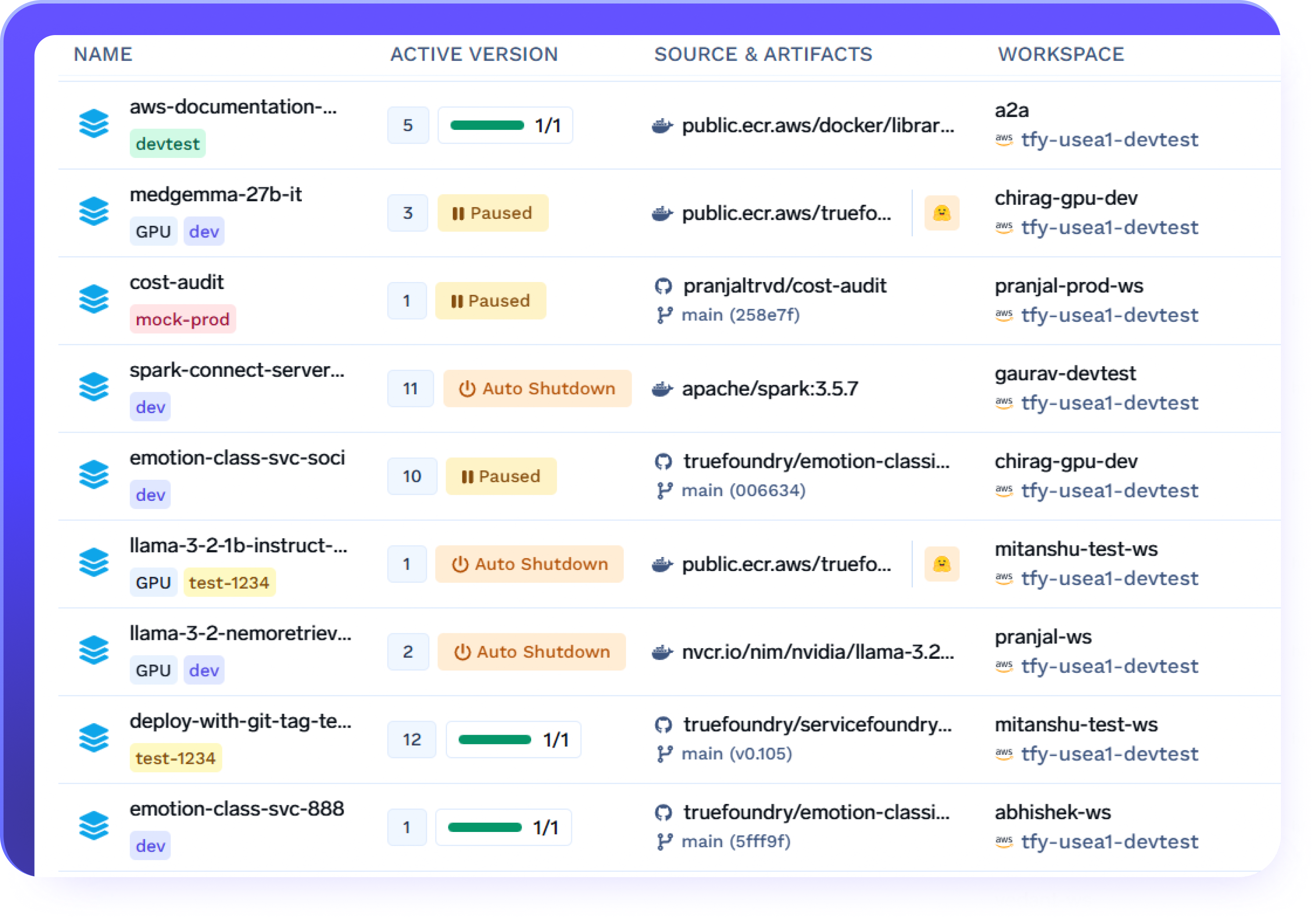Expand version number 12 for deploy-with-git-tag
This screenshot has height=921, width=1316.
pos(411,739)
